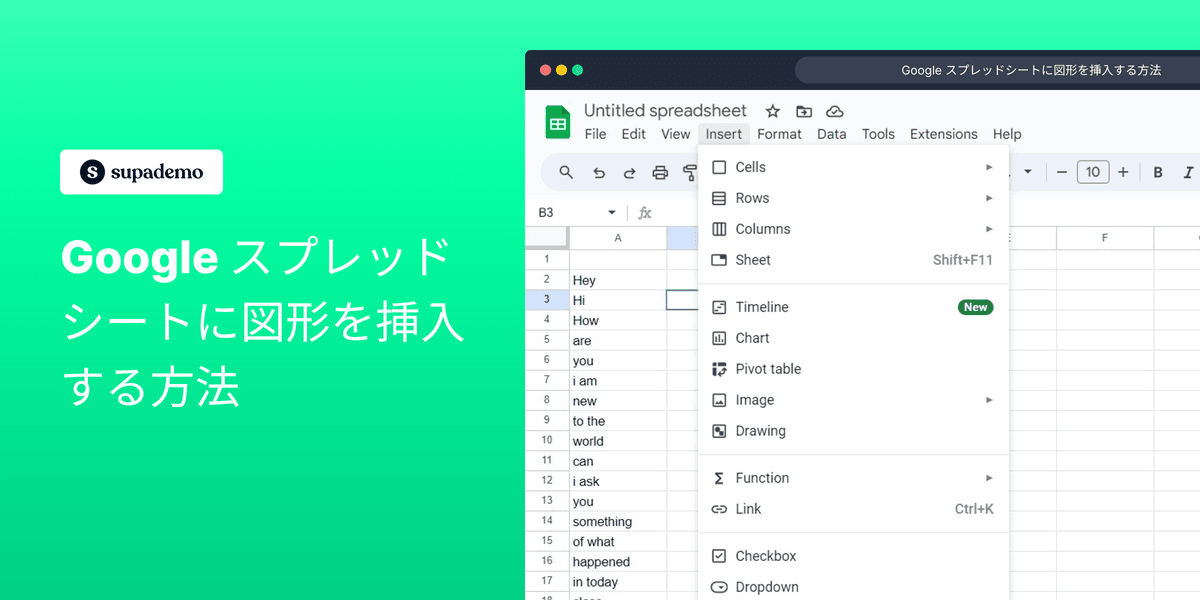The height and width of the screenshot is (600, 1200).
Task: Open the B3 name box dropdown
Action: click(x=611, y=212)
